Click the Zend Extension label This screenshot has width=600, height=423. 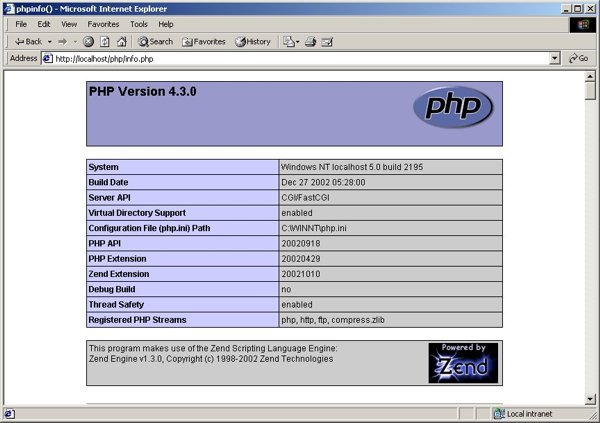pos(119,274)
